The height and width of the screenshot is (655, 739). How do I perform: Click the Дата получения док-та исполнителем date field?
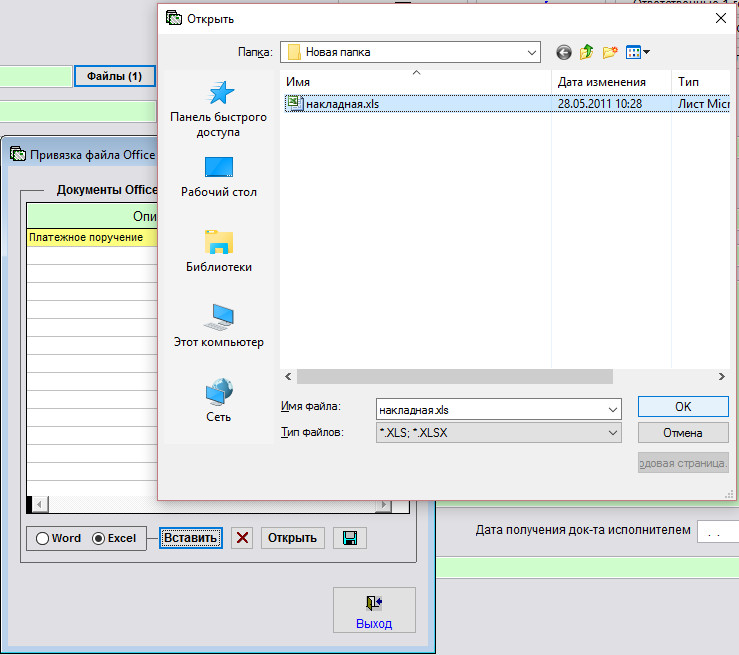click(717, 532)
